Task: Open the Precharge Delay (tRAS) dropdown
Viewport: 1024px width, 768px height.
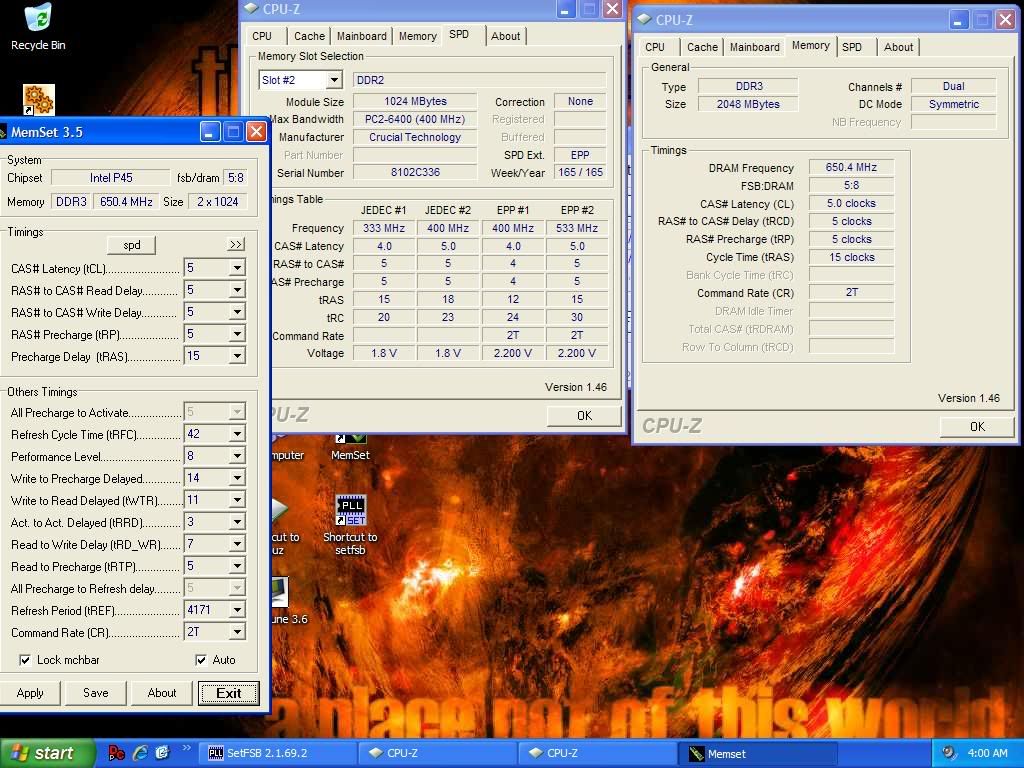Action: tap(237, 357)
